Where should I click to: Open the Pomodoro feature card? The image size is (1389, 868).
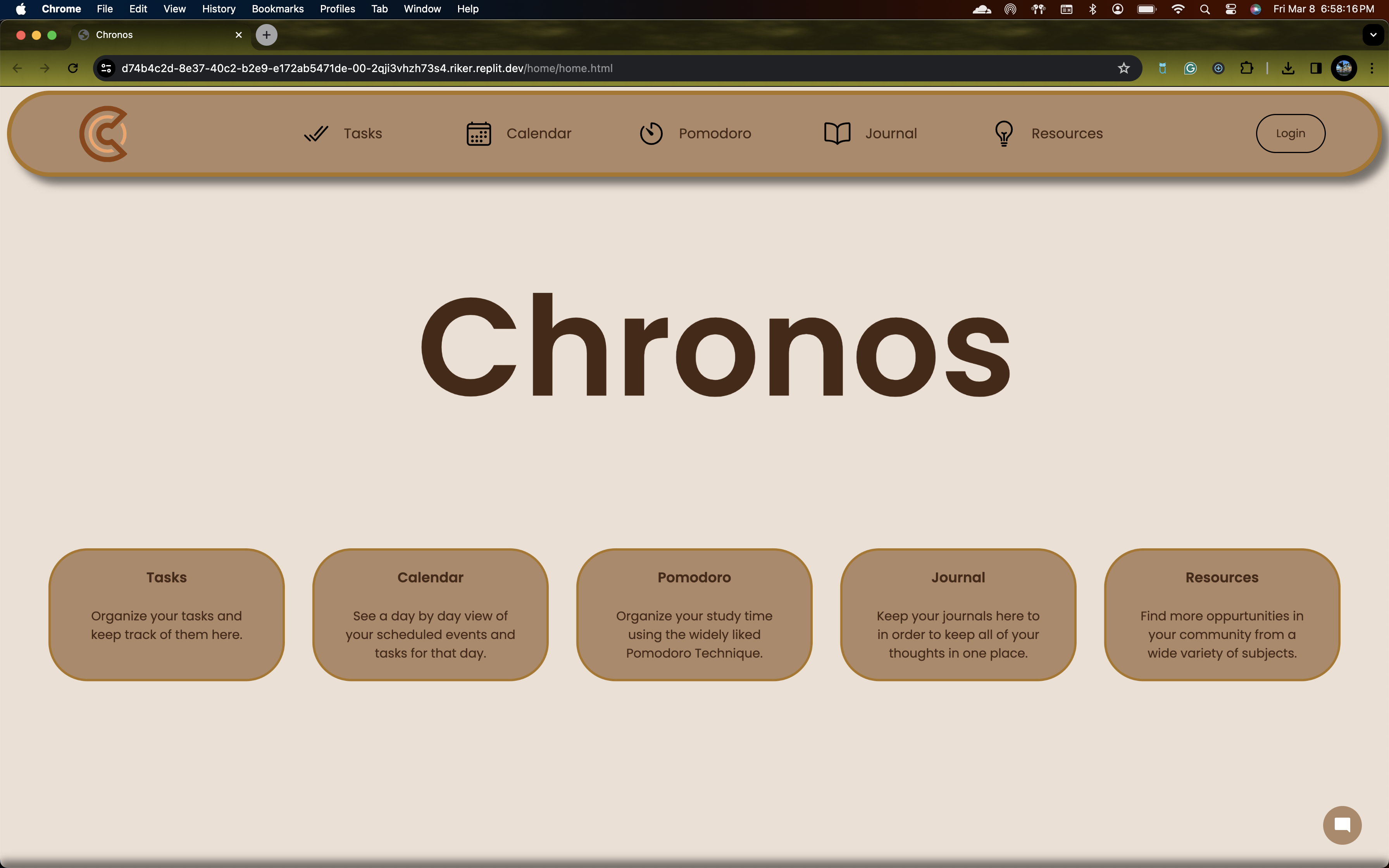tap(694, 614)
